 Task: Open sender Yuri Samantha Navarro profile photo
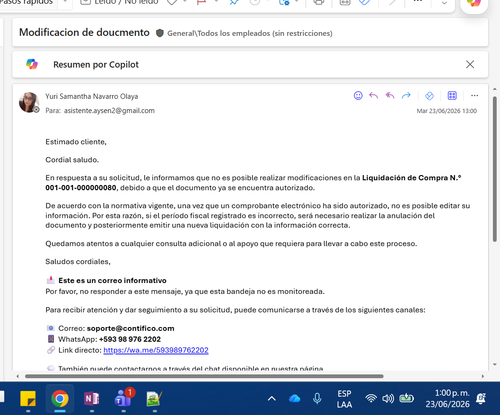pyautogui.click(x=29, y=102)
